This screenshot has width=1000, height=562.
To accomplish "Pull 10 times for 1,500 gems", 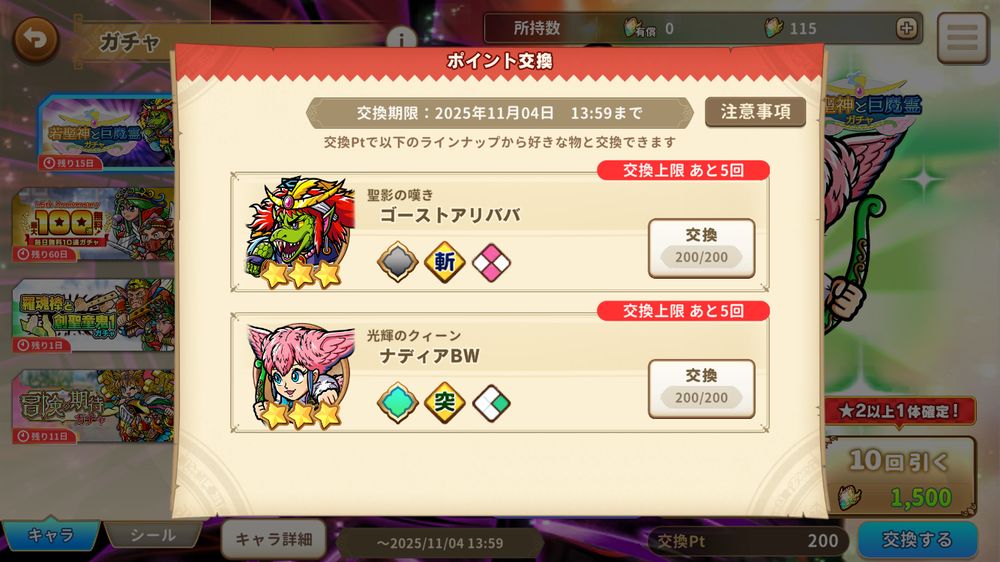I will coord(901,476).
